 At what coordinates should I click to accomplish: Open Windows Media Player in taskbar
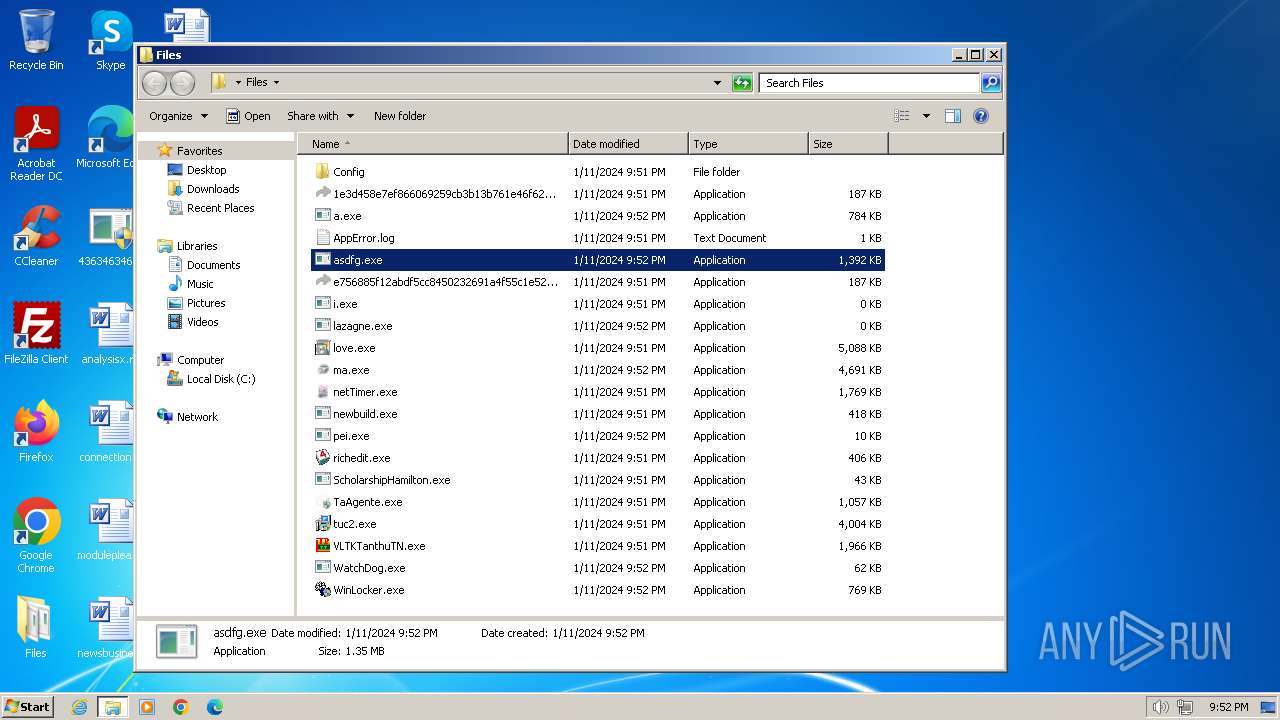147,707
